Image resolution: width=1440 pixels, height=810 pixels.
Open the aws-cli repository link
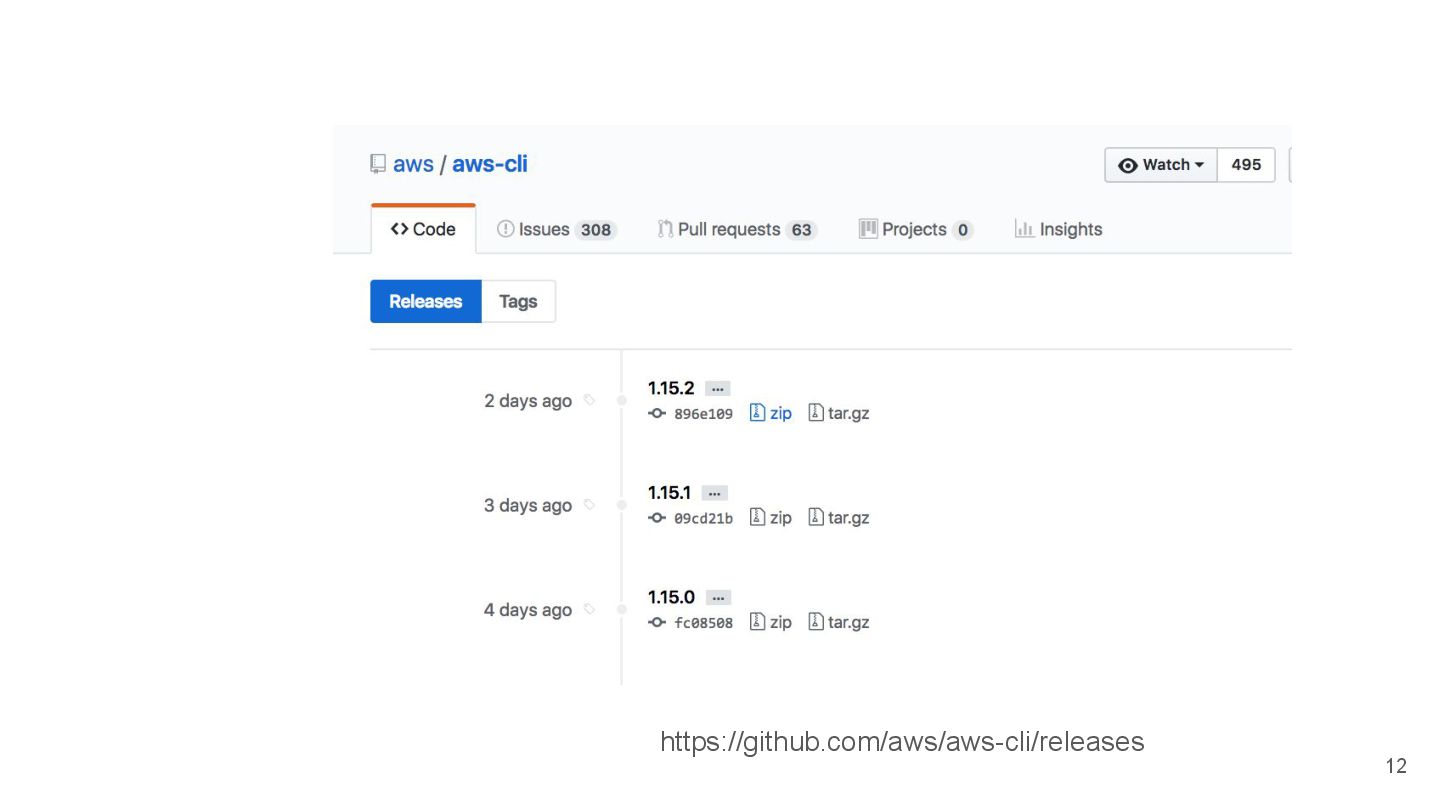pos(490,165)
